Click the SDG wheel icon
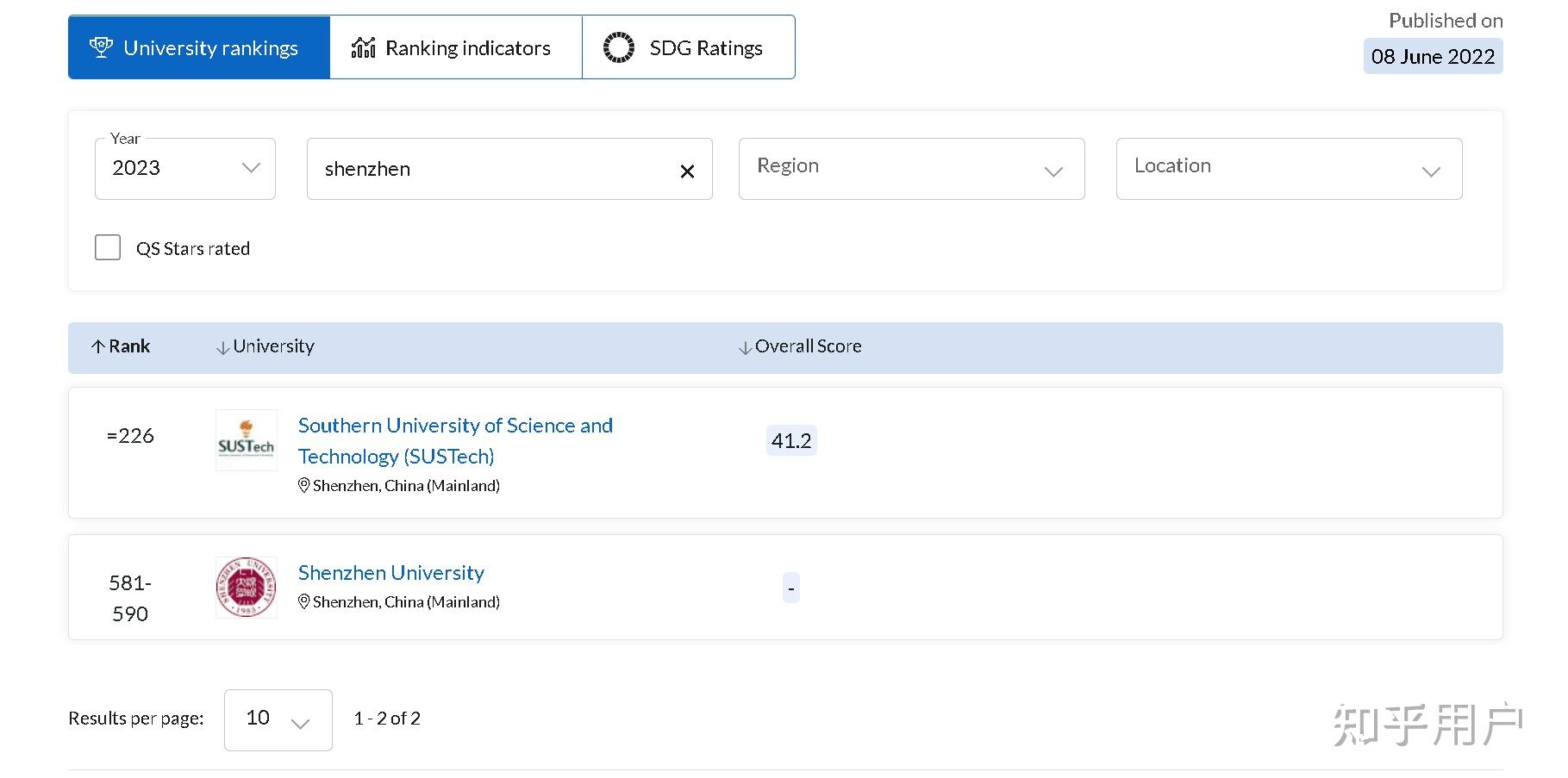 coord(618,47)
